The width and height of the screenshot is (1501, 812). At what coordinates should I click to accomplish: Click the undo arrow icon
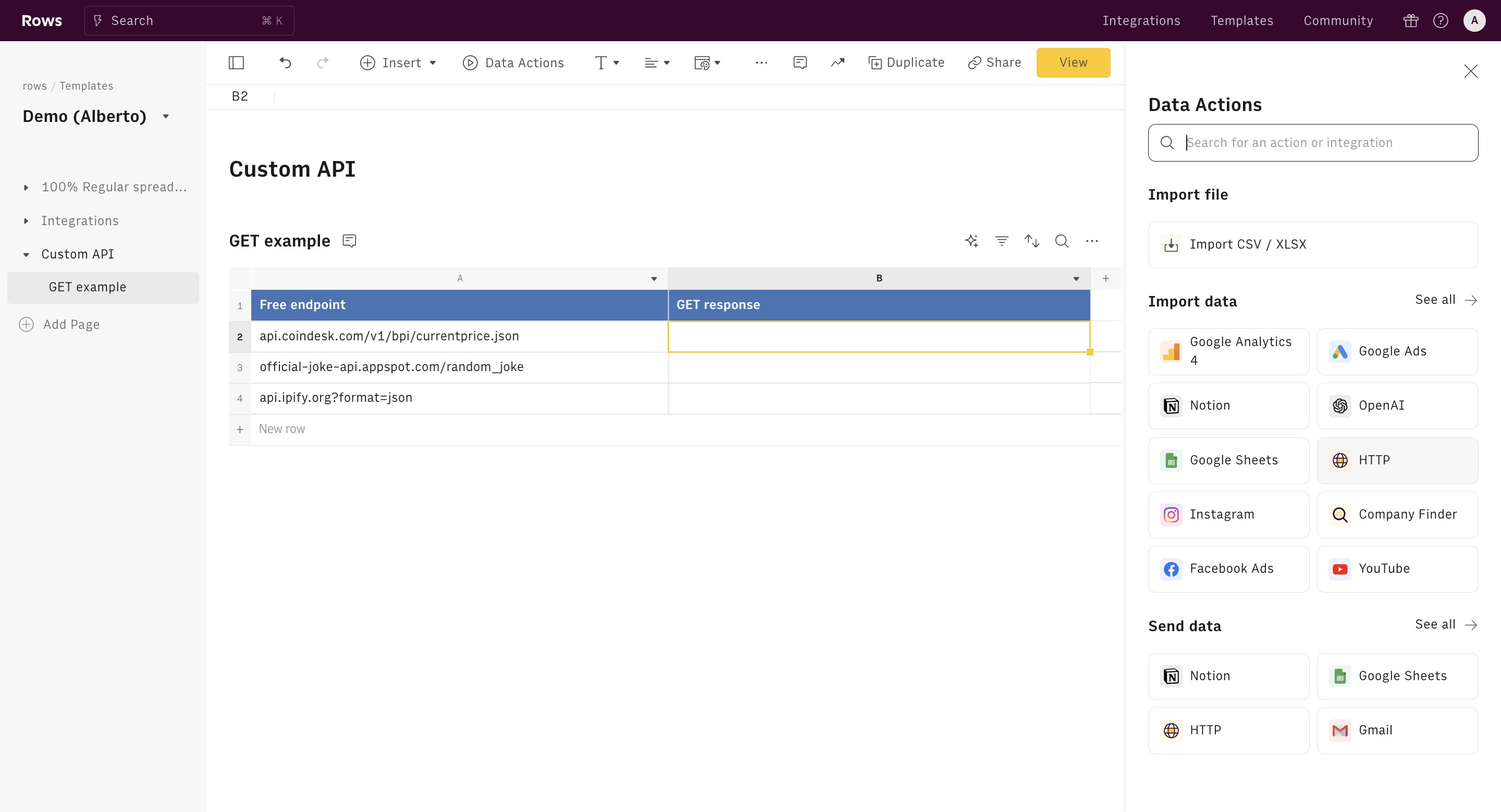(x=285, y=63)
